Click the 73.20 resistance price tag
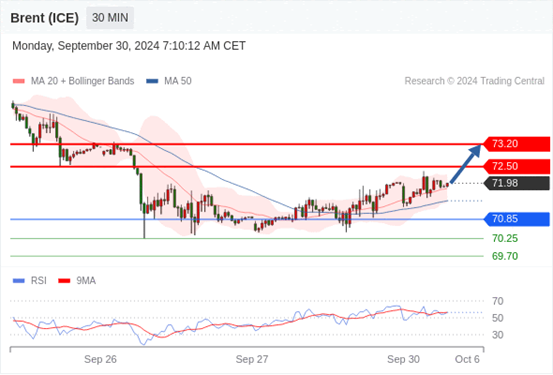 (516, 144)
